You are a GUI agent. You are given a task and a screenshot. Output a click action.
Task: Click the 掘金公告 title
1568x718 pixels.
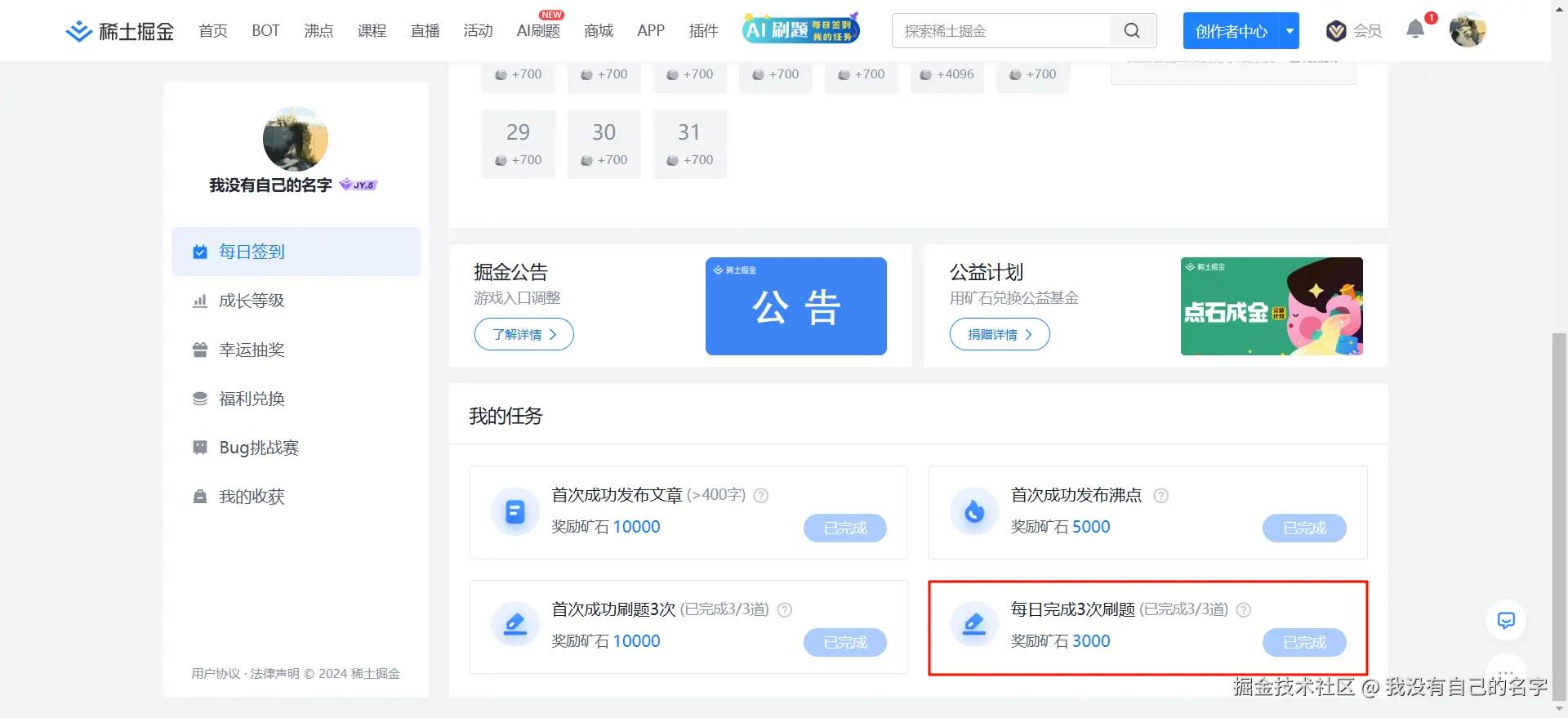[510, 272]
